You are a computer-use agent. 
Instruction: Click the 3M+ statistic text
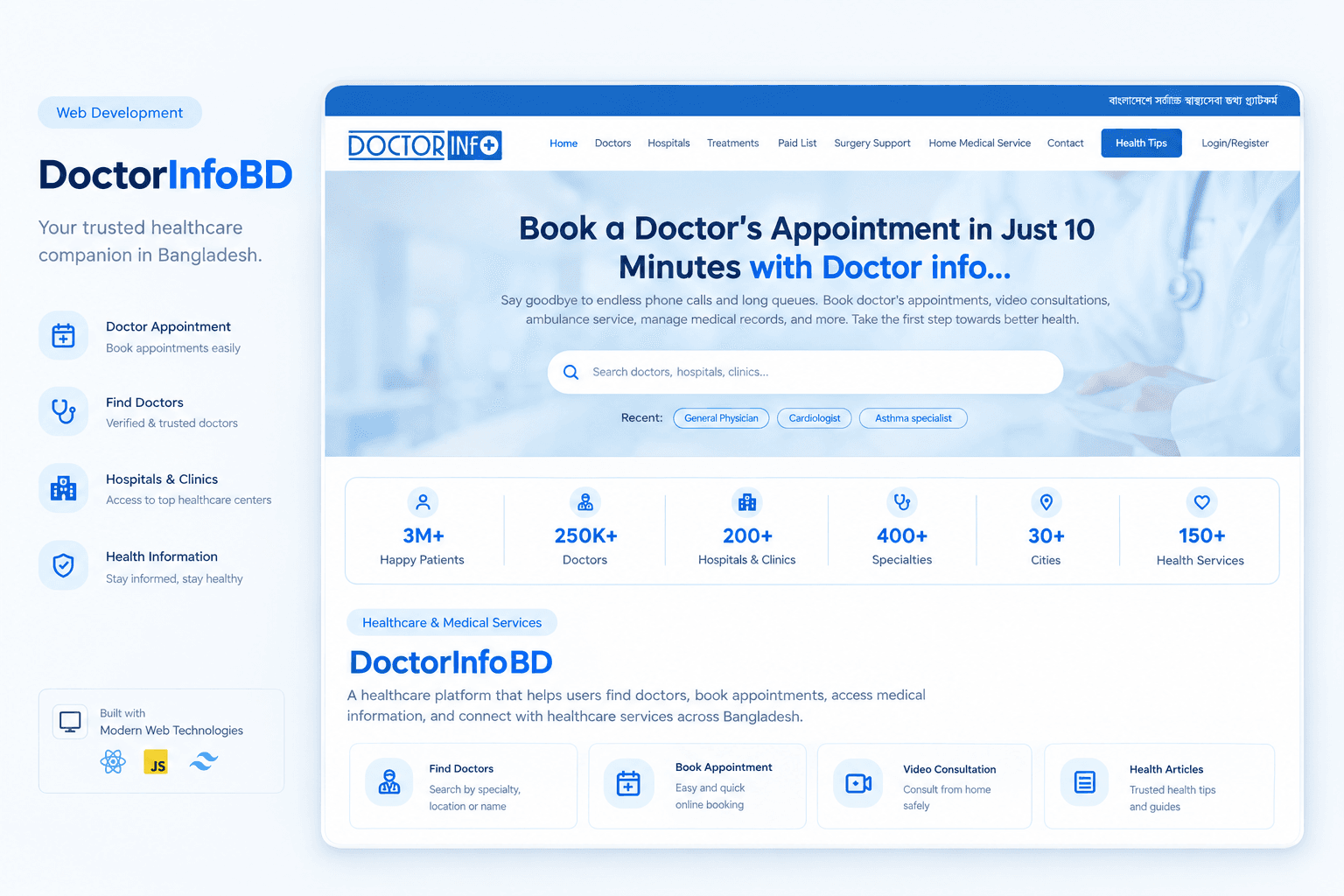[423, 535]
